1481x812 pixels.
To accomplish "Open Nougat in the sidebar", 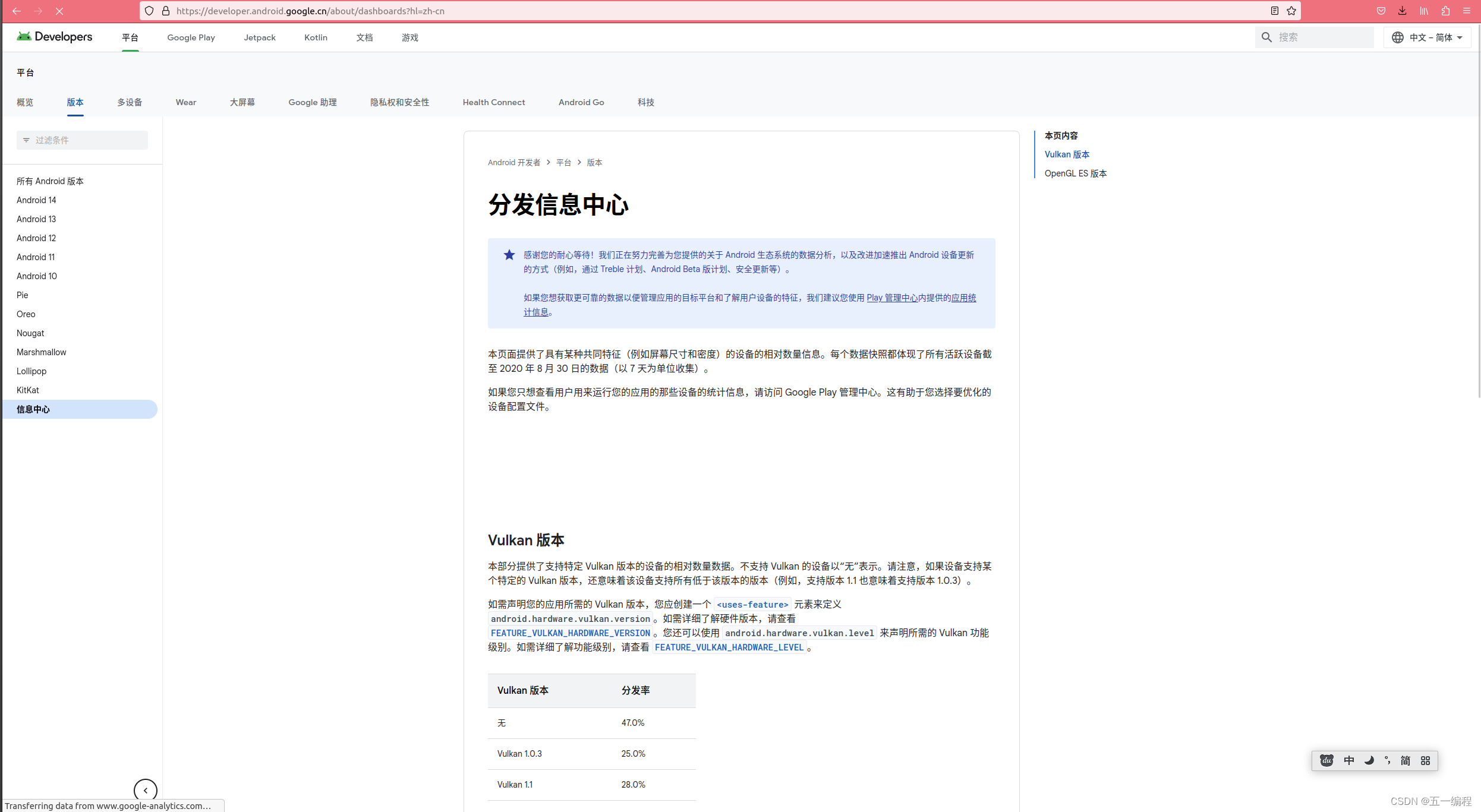I will [x=30, y=333].
